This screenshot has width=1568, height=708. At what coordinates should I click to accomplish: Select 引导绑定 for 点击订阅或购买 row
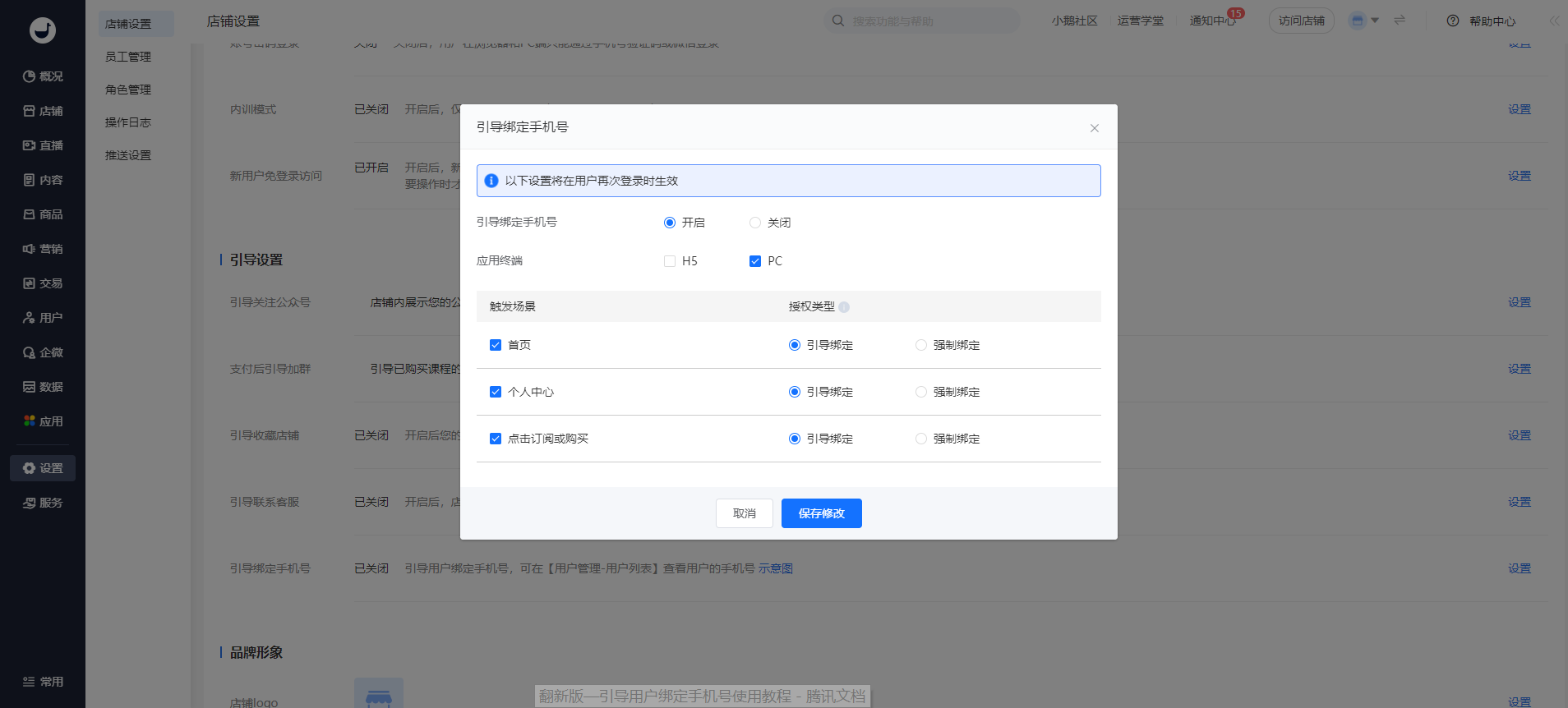click(795, 439)
